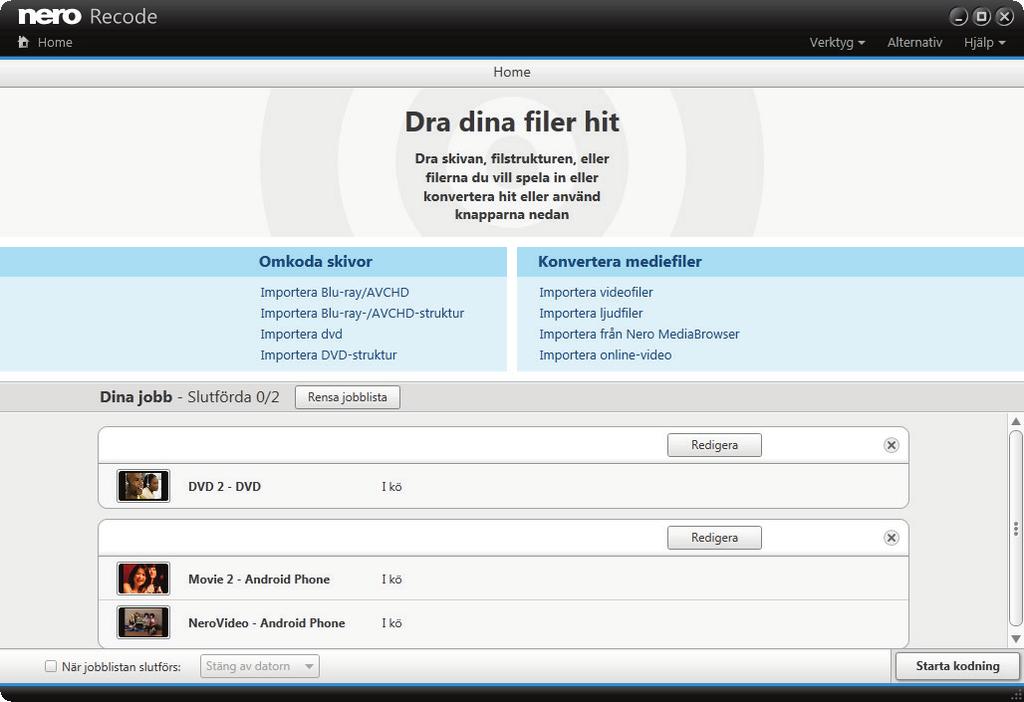Image resolution: width=1024 pixels, height=702 pixels.
Task: Open the DVD 2 - DVD thumbnail
Action: pyautogui.click(x=143, y=487)
